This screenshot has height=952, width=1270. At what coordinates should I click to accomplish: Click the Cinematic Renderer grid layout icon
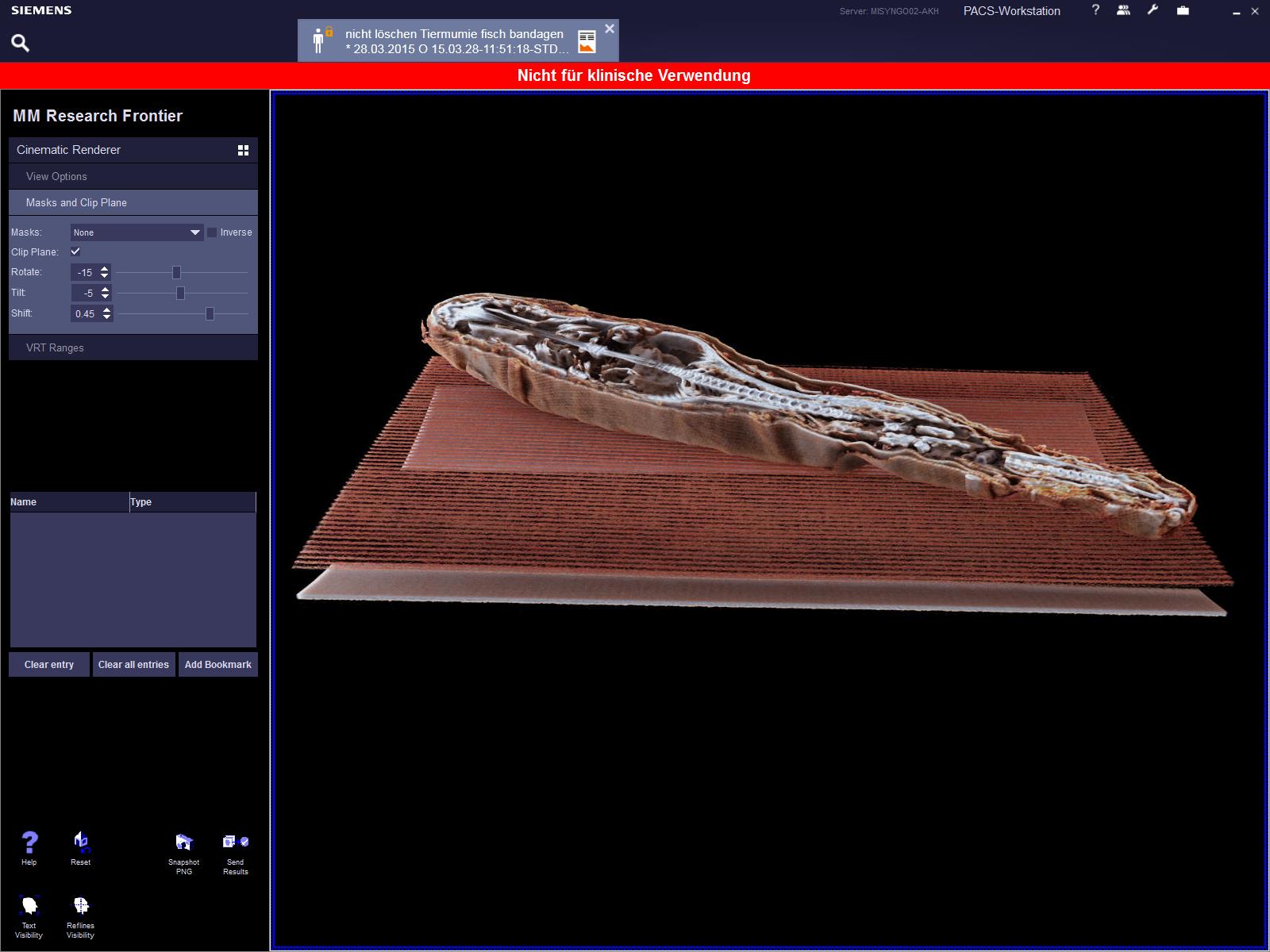click(244, 150)
